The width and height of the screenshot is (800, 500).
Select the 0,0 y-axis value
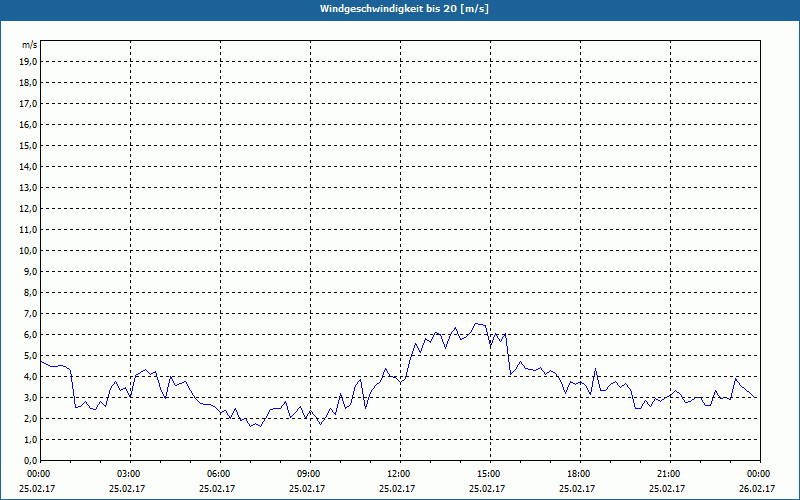[30, 460]
